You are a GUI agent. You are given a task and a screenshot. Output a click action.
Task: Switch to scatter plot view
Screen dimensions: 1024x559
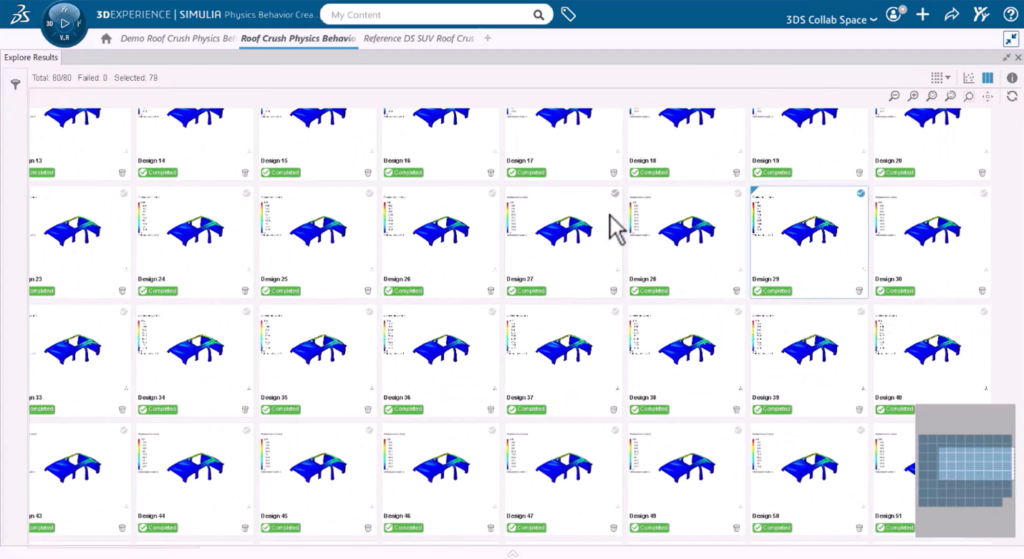[969, 78]
